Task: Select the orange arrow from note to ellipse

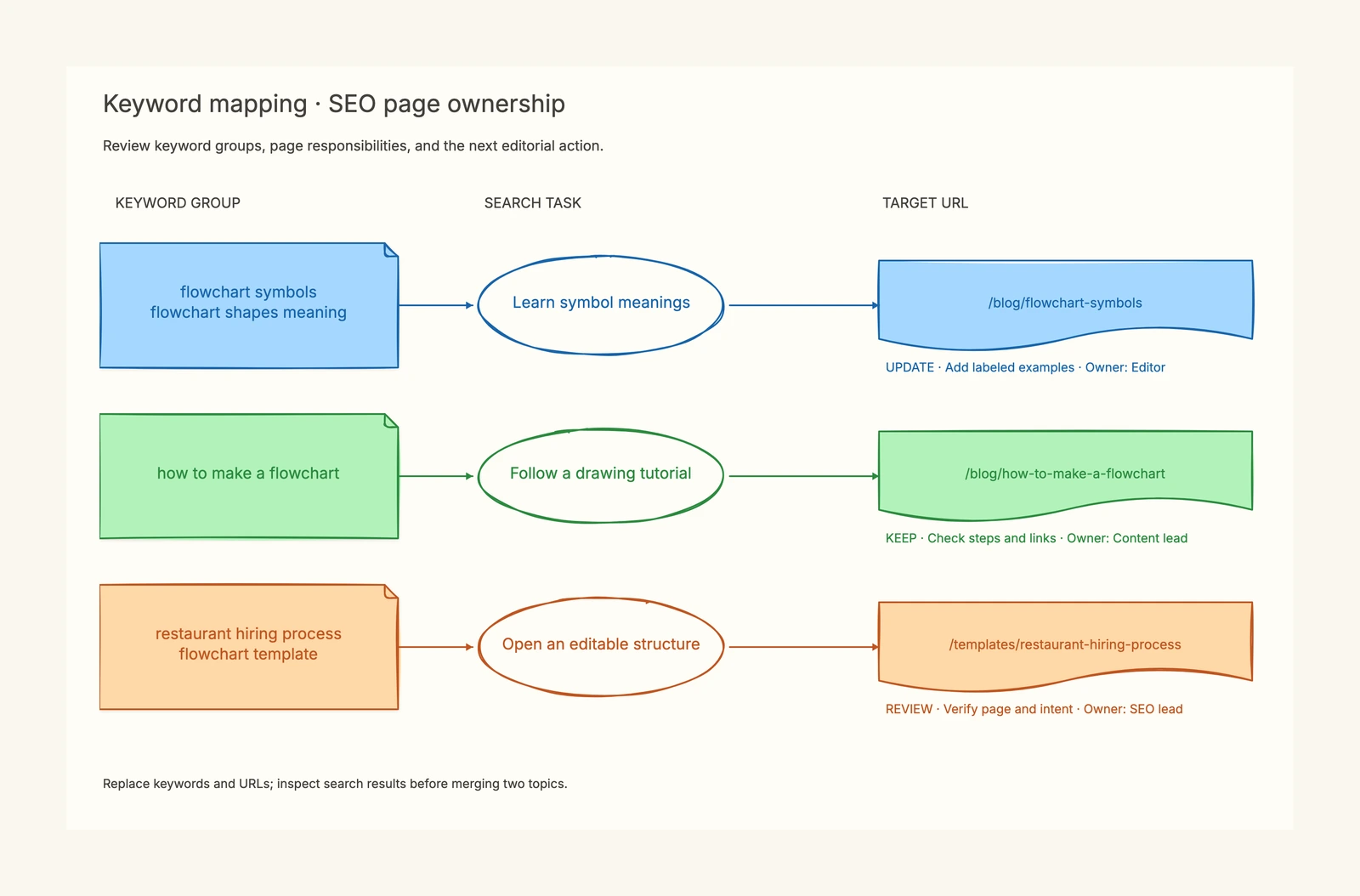Action: 436,647
